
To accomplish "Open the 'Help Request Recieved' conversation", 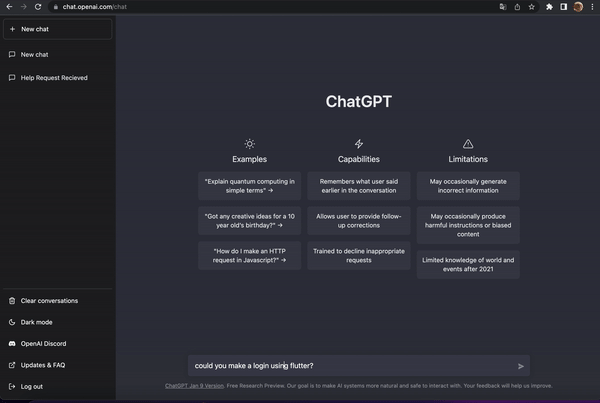I will pyautogui.click(x=57, y=78).
